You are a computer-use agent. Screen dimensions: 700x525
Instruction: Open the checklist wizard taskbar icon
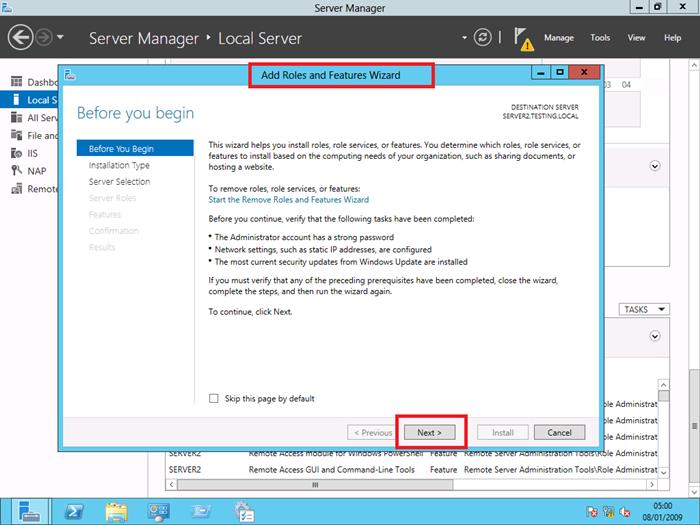pyautogui.click(x=244, y=512)
